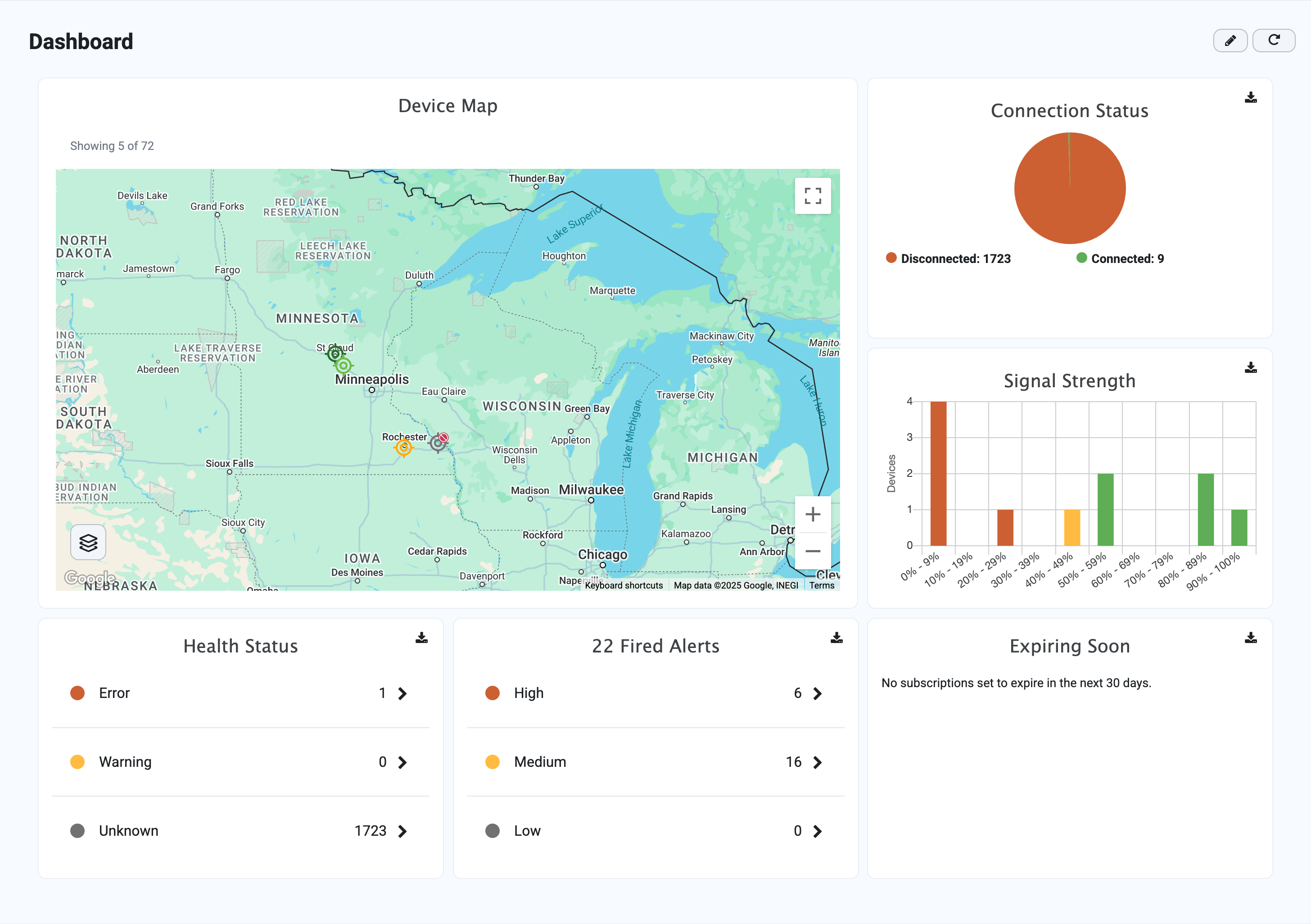This screenshot has width=1311, height=924.
Task: Click the 0% - 9% signal bar
Action: (x=938, y=473)
